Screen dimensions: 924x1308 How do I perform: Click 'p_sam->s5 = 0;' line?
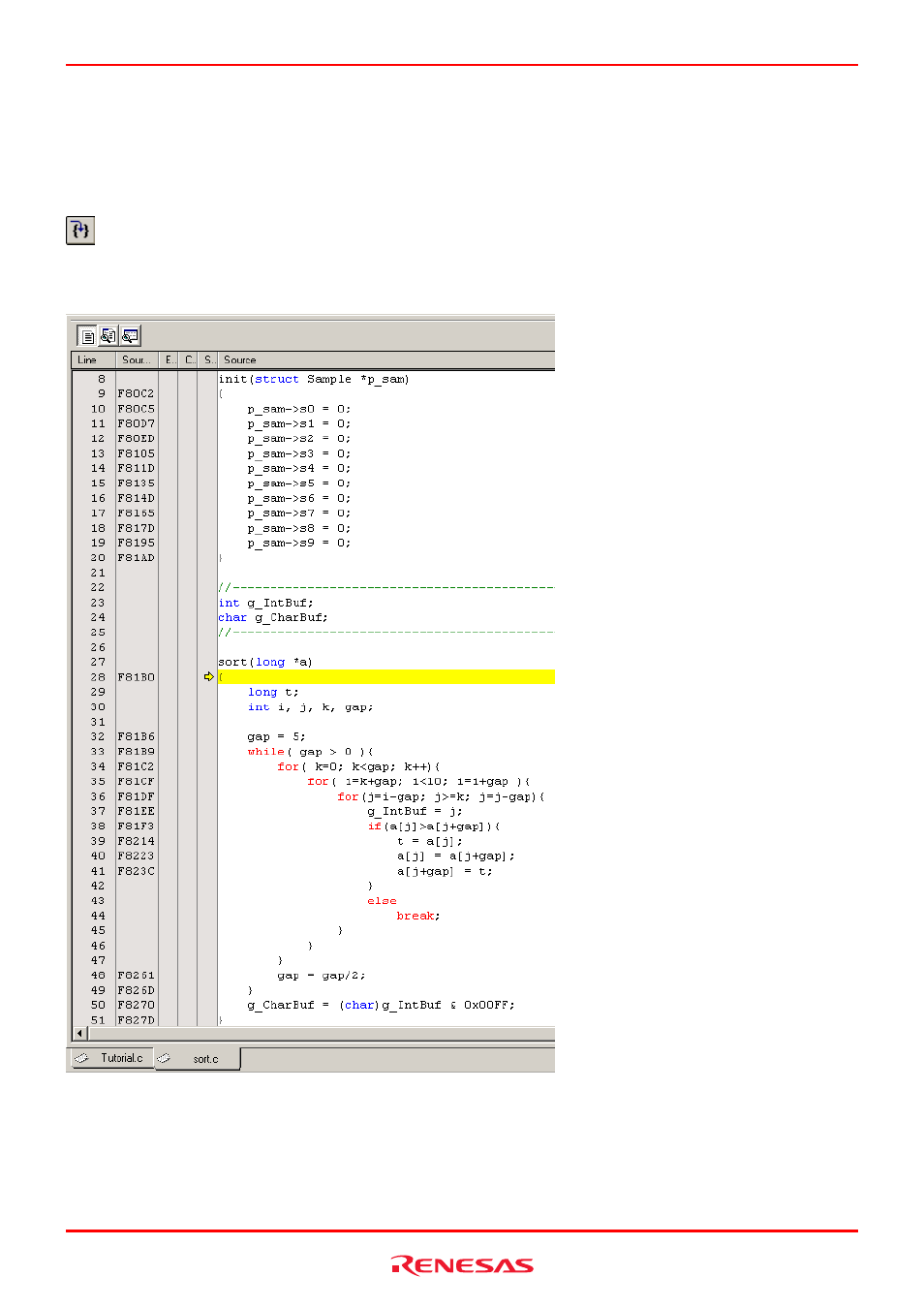[299, 483]
